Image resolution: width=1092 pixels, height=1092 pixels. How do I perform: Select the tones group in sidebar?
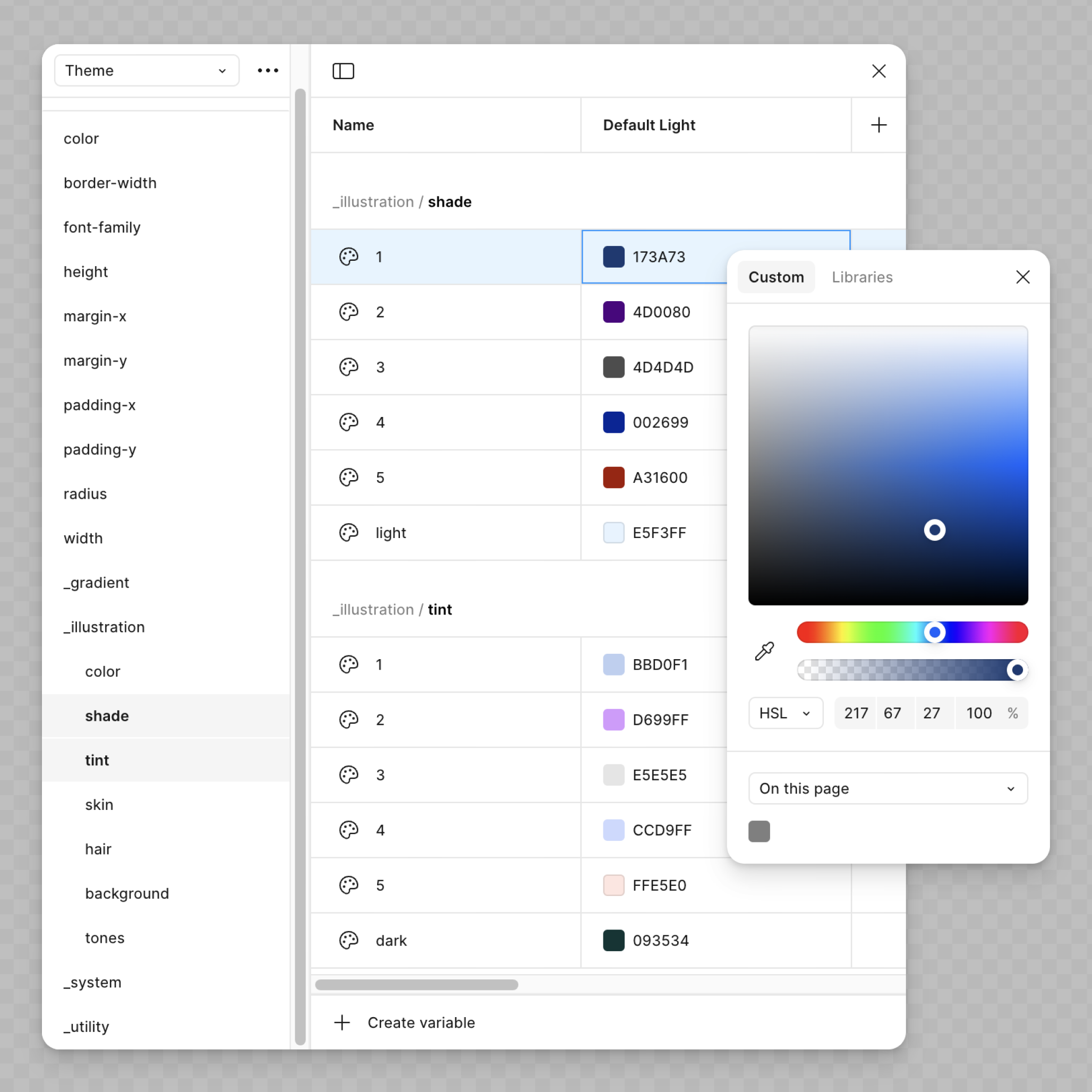(166, 937)
